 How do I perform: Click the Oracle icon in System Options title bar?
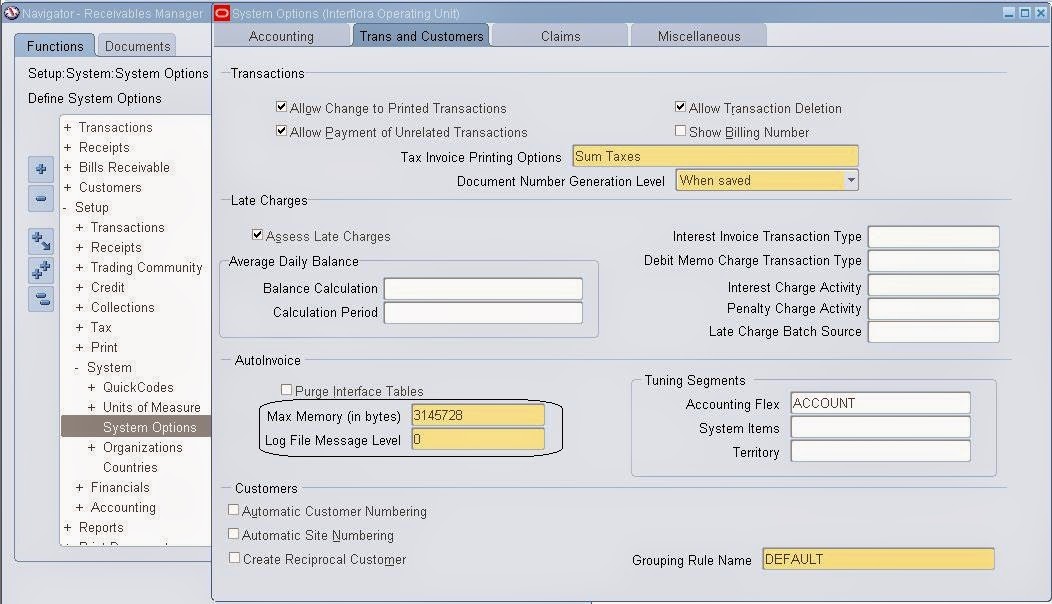222,13
